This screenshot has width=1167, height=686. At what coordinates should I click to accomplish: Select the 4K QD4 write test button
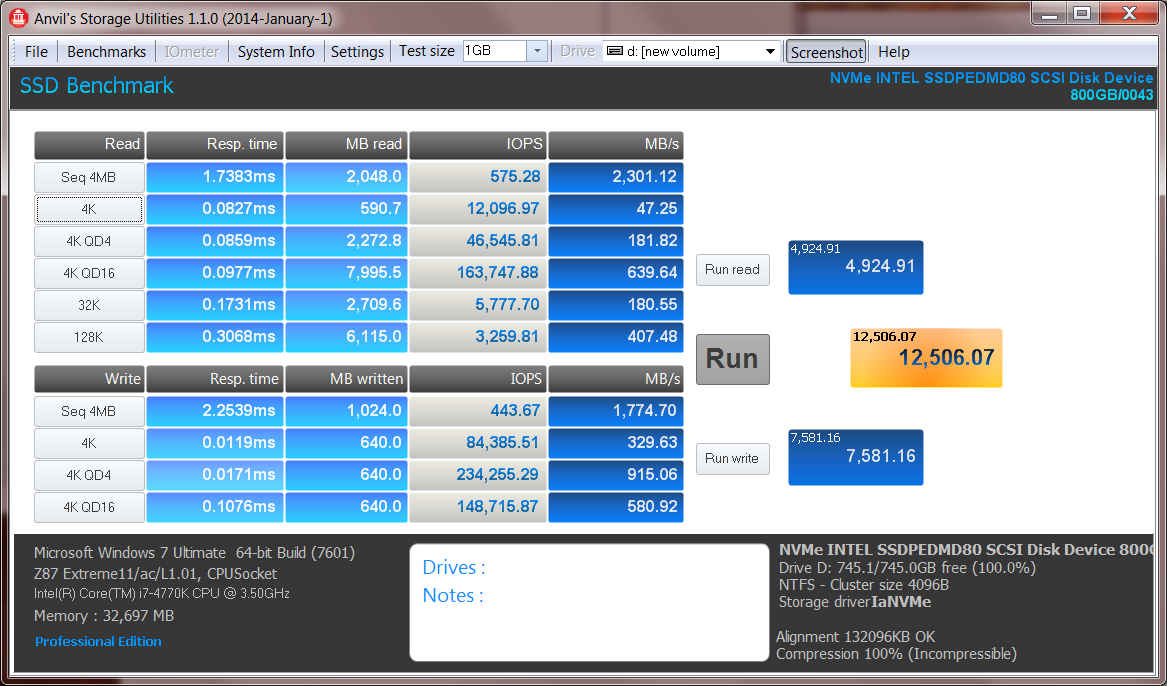88,475
